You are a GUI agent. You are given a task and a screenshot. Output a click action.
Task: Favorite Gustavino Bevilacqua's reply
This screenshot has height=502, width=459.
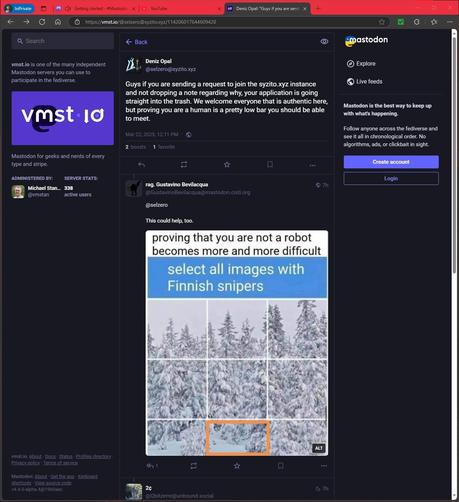(237, 466)
